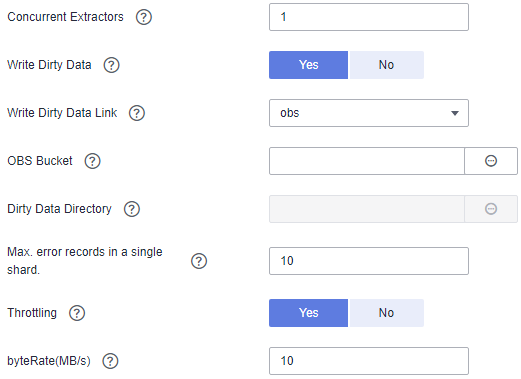View OBS Bucket help icon
The width and height of the screenshot is (521, 379).
pos(92,161)
